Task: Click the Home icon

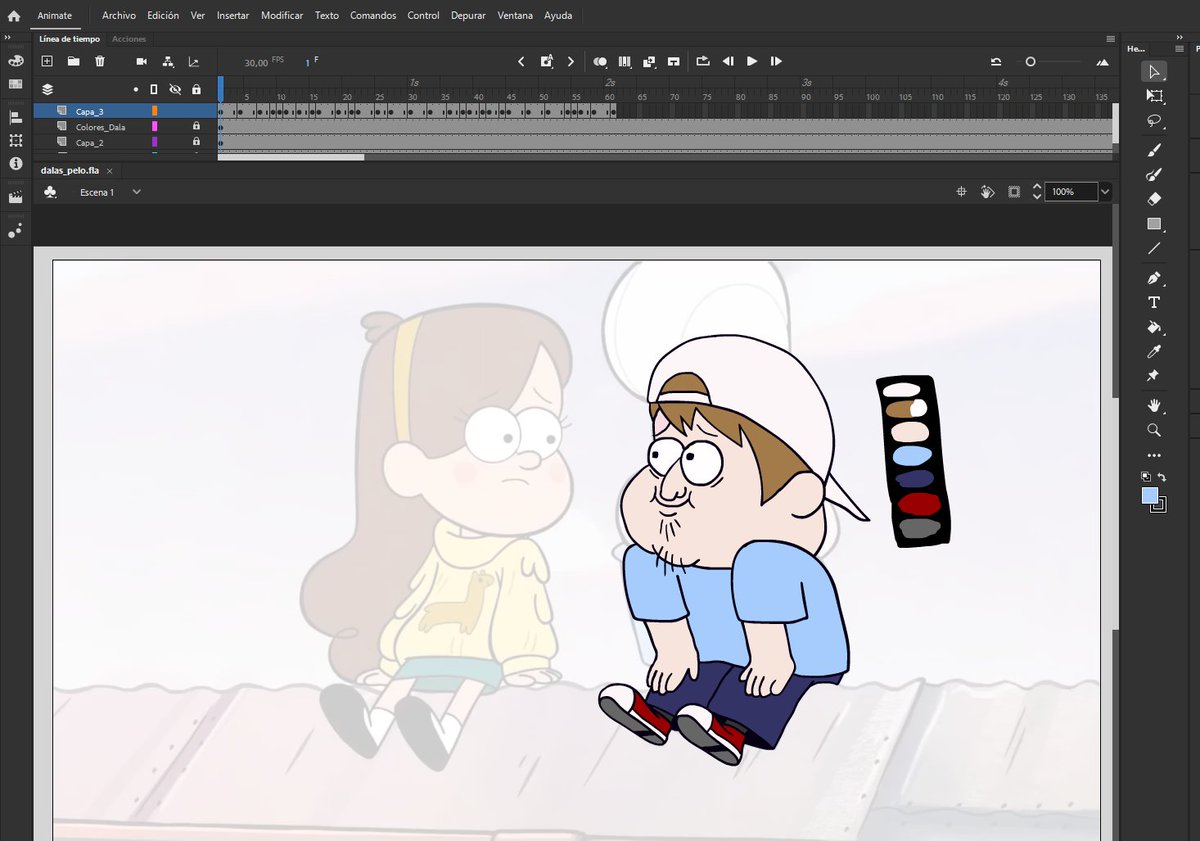Action: 13,16
